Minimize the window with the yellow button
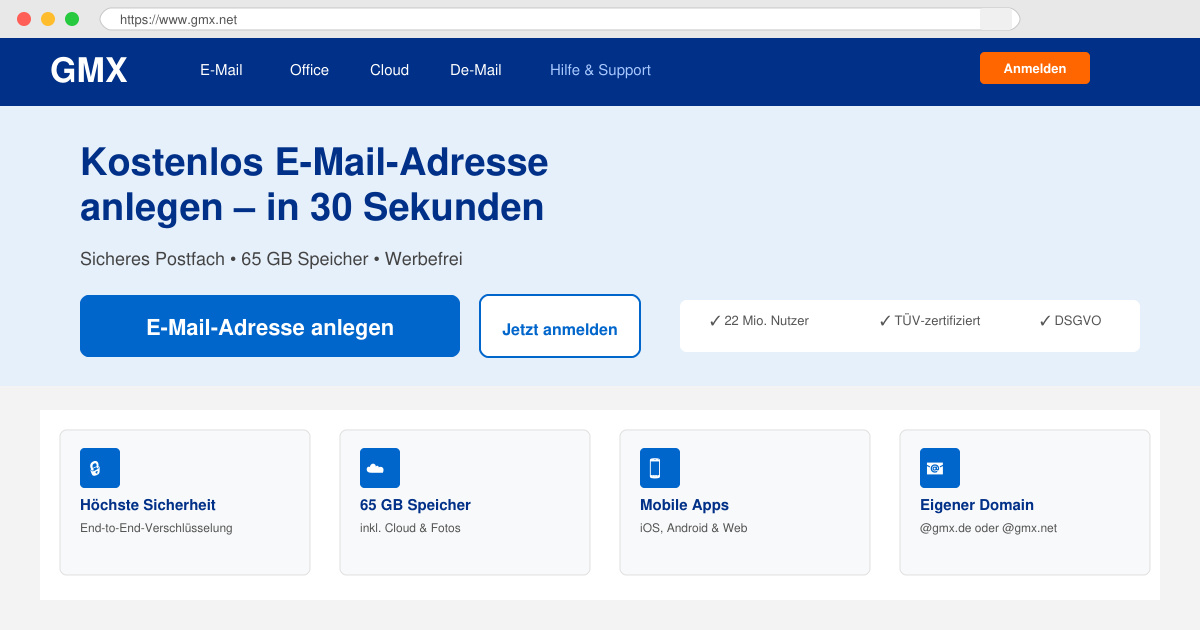The height and width of the screenshot is (630, 1200). tap(48, 19)
